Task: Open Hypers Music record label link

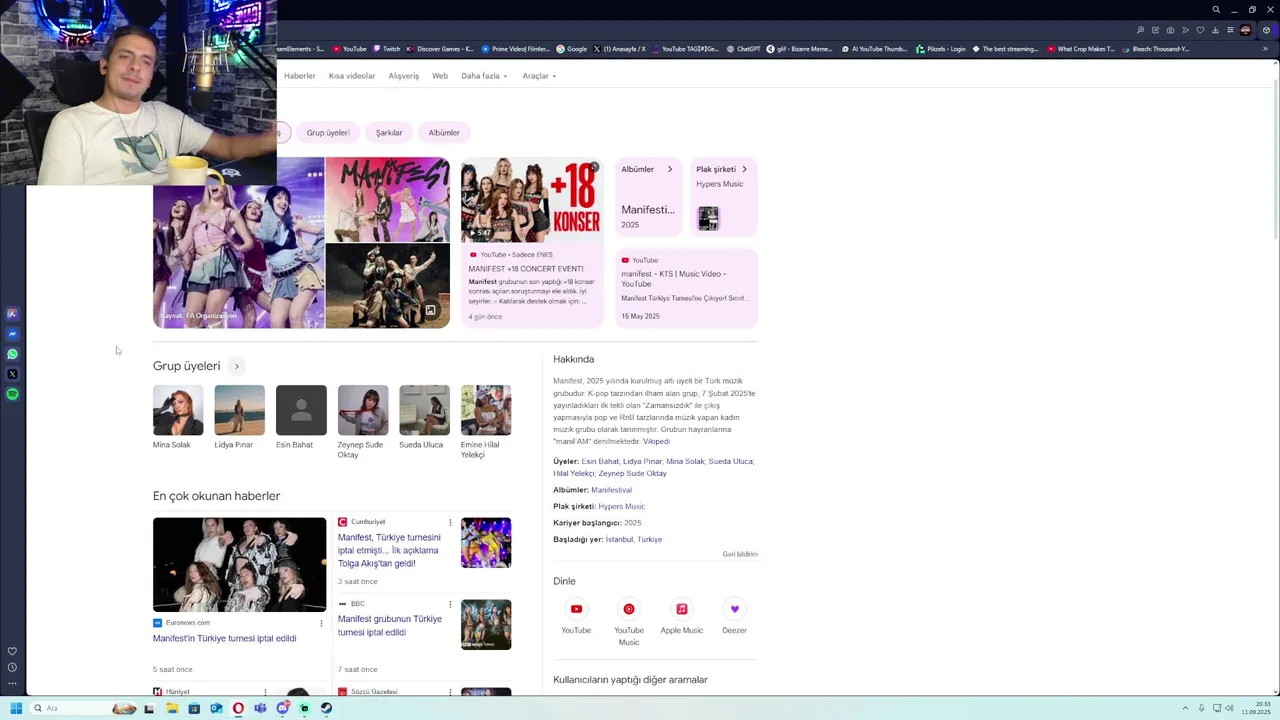Action: click(621, 506)
